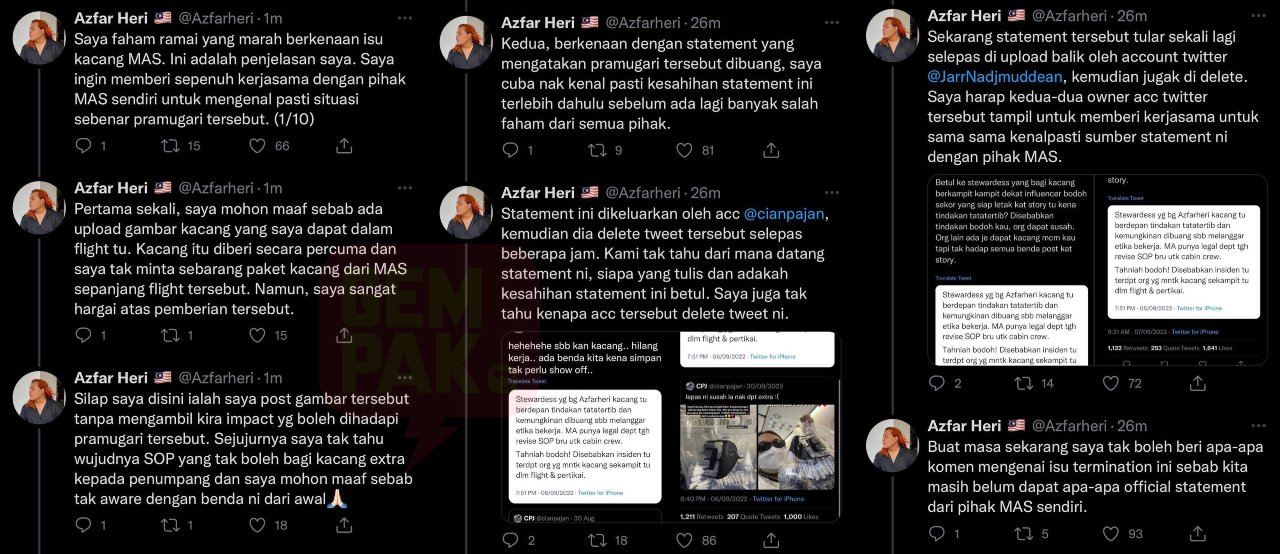
Task: Open more options on the first tweet
Action: point(403,18)
